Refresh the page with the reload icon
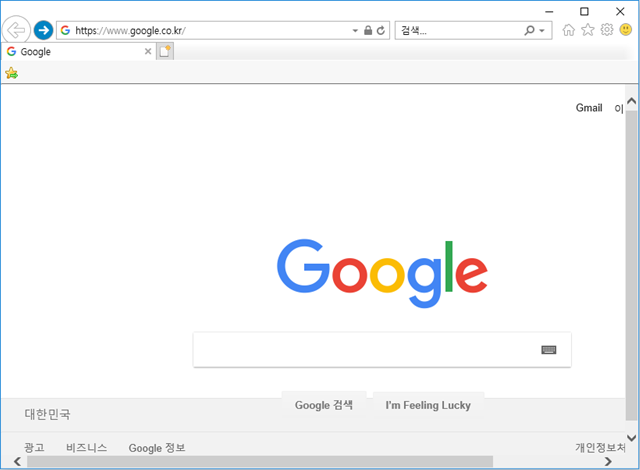The height and width of the screenshot is (470, 640). point(381,30)
